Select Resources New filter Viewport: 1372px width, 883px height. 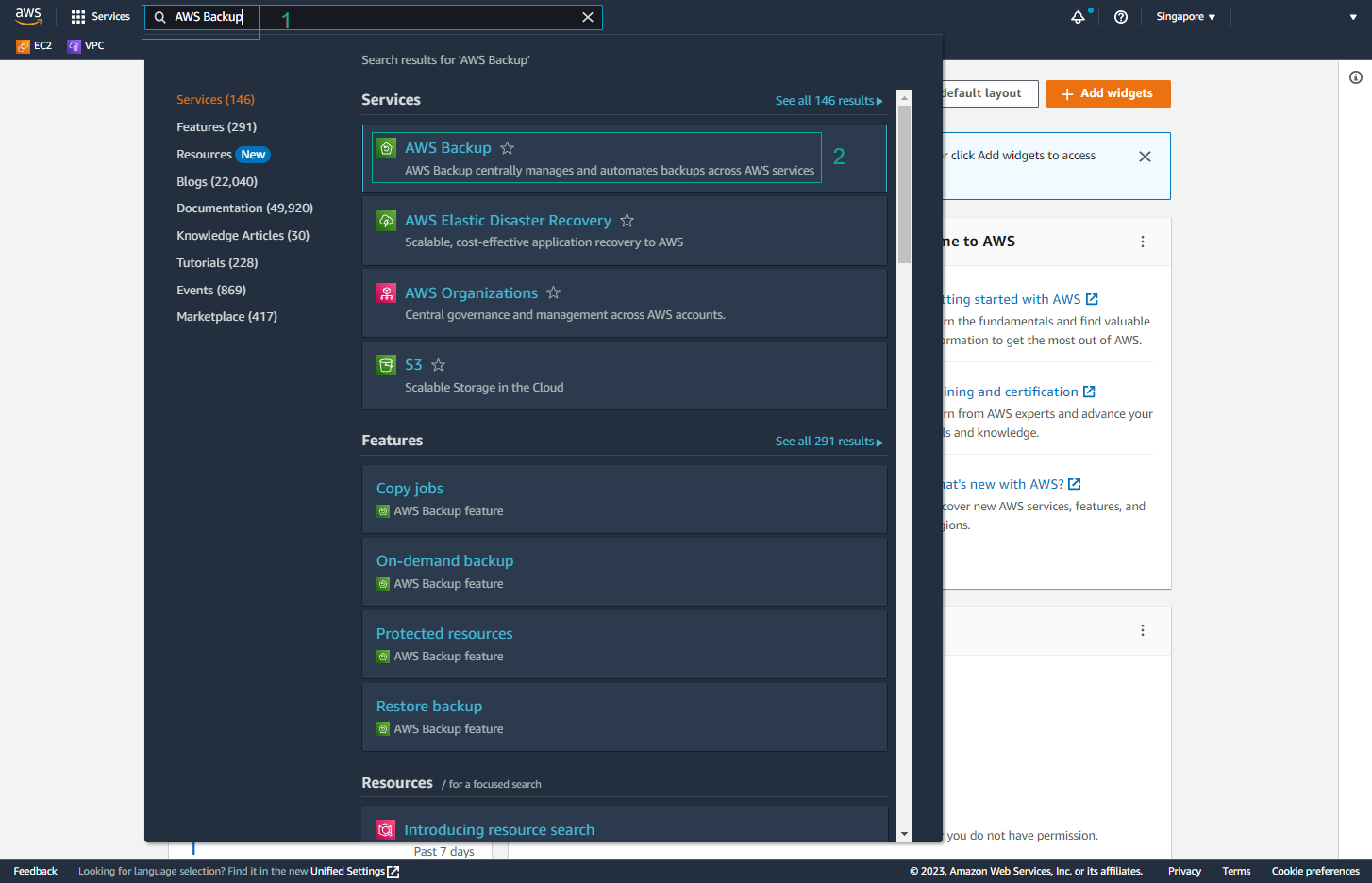(223, 154)
